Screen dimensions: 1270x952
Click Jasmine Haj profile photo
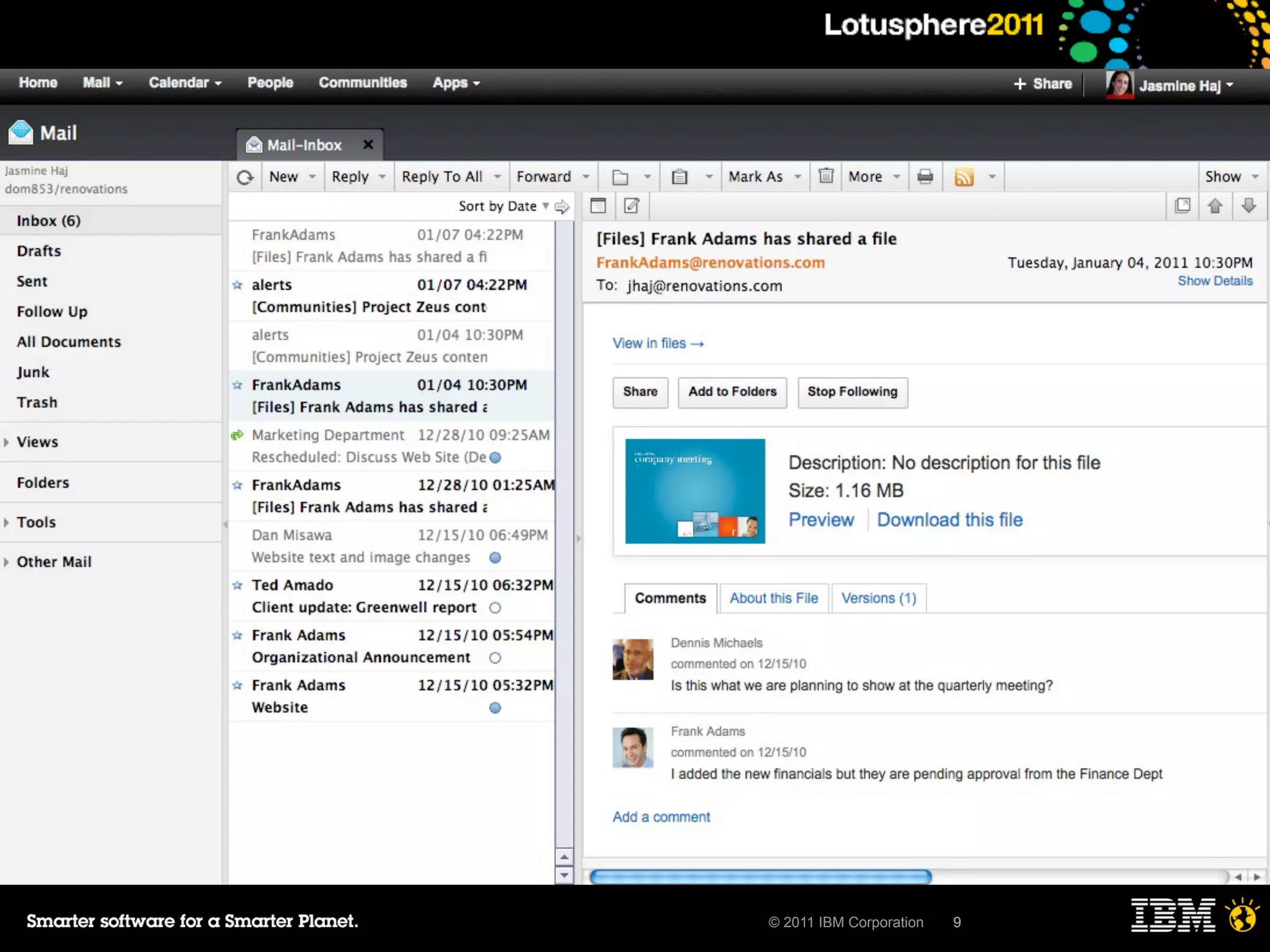tap(1120, 85)
